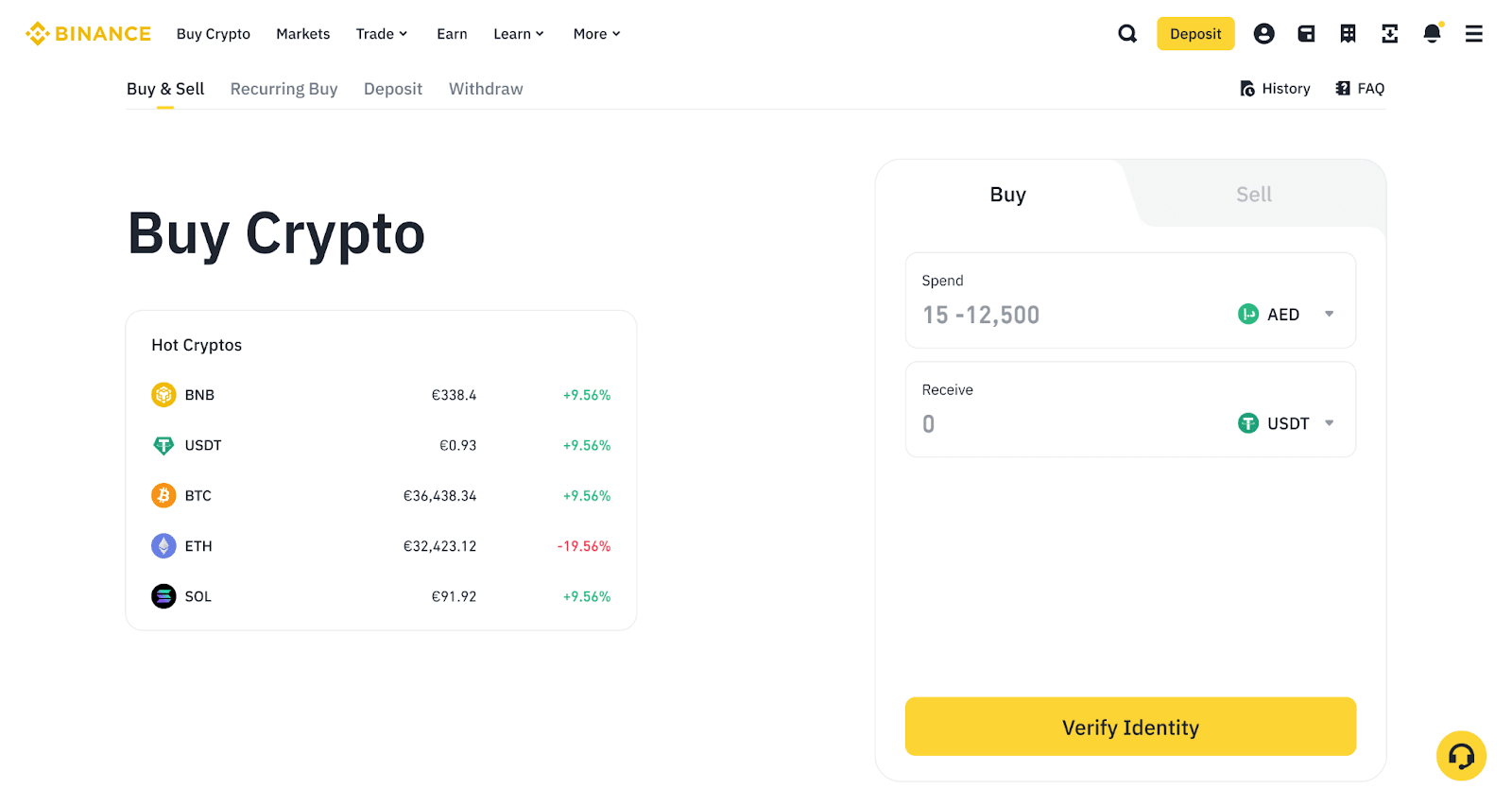This screenshot has width=1512, height=806.
Task: Click the orders icon in header
Action: pos(1348,34)
